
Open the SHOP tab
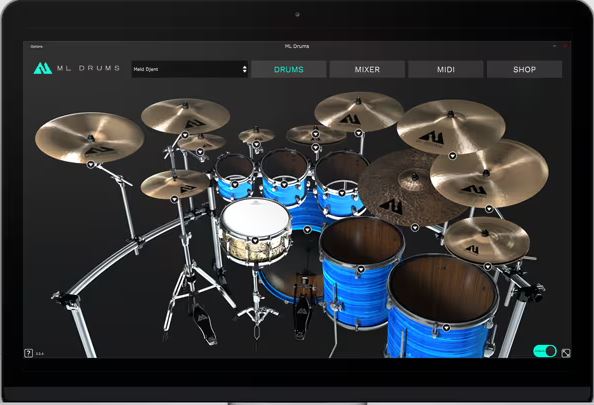coord(524,69)
